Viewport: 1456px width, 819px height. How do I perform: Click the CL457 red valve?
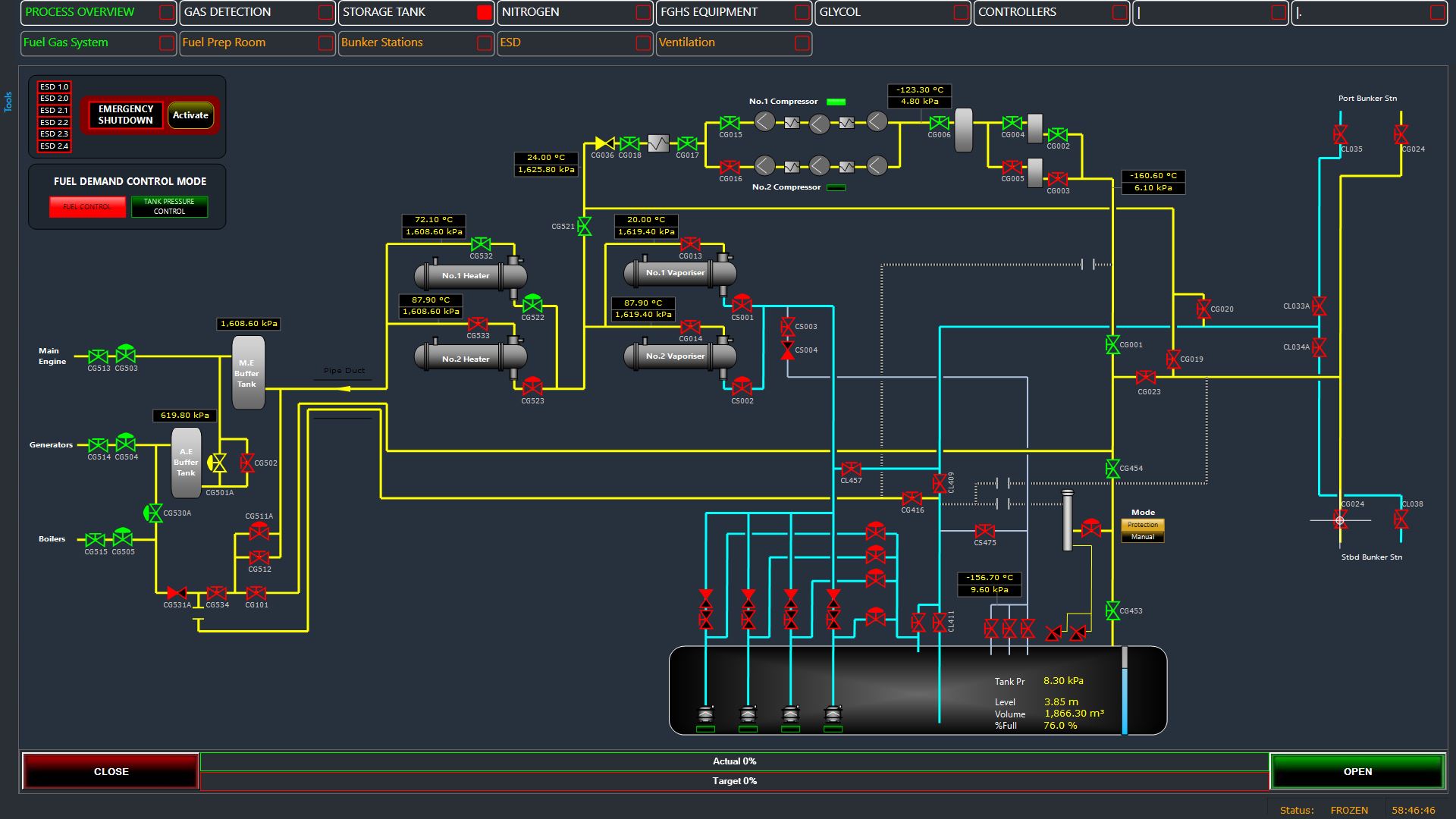tap(851, 469)
